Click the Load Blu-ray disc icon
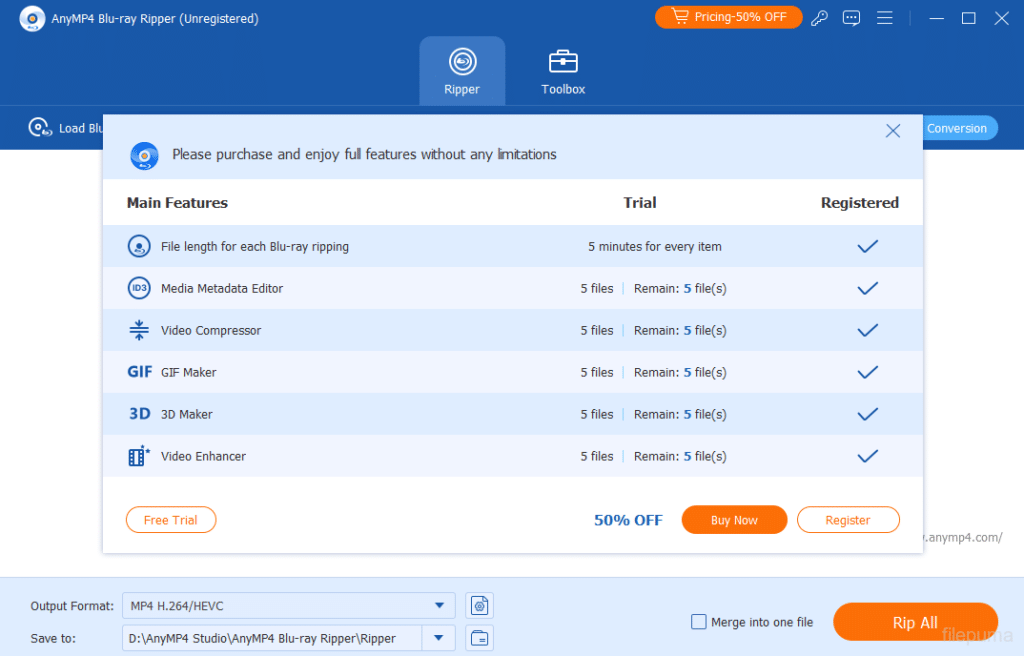Image resolution: width=1024 pixels, height=656 pixels. pos(40,127)
